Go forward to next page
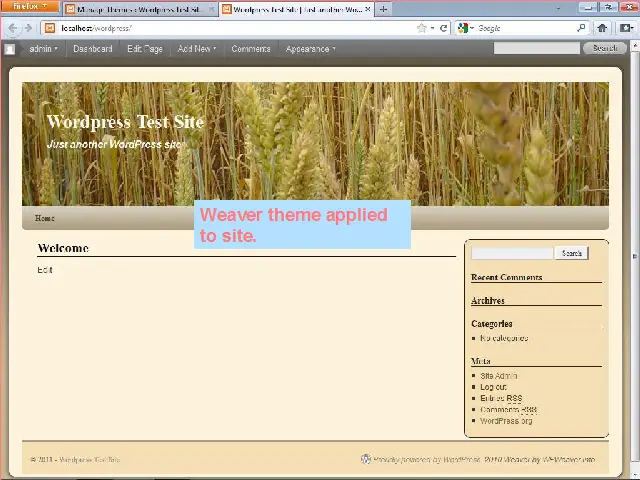The height and width of the screenshot is (480, 640). (28, 28)
